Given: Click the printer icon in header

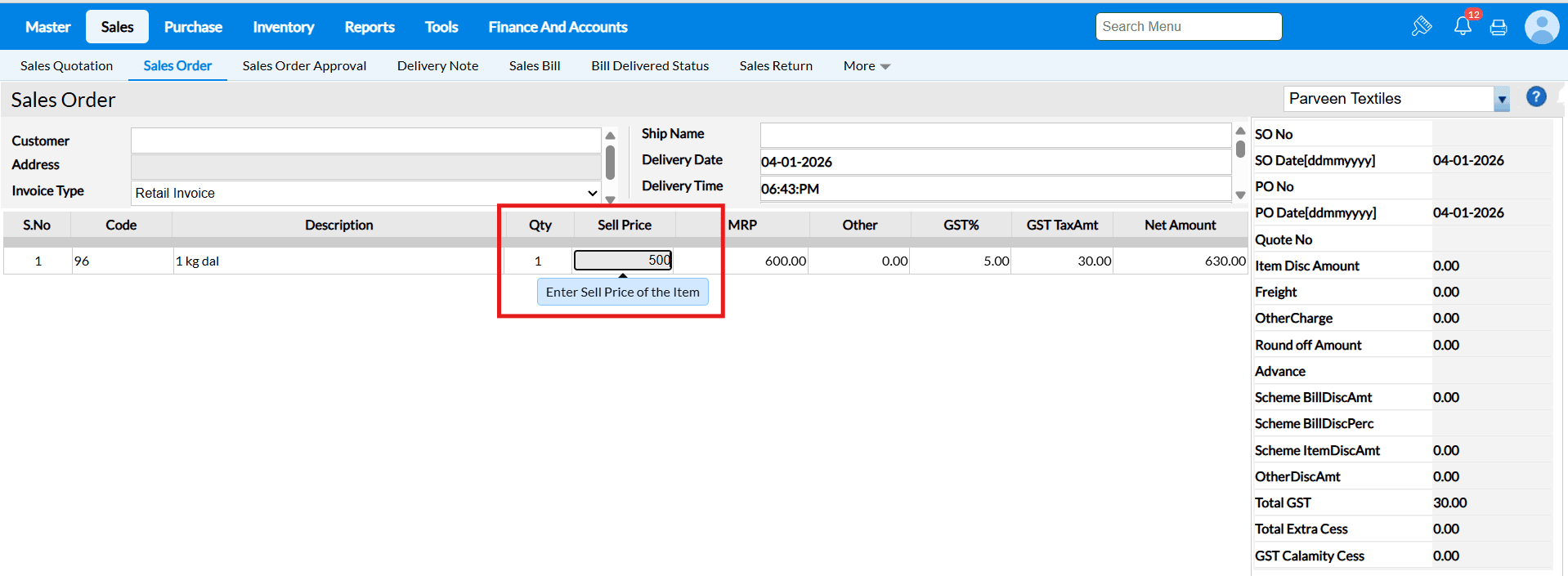Looking at the screenshot, I should 1499,28.
